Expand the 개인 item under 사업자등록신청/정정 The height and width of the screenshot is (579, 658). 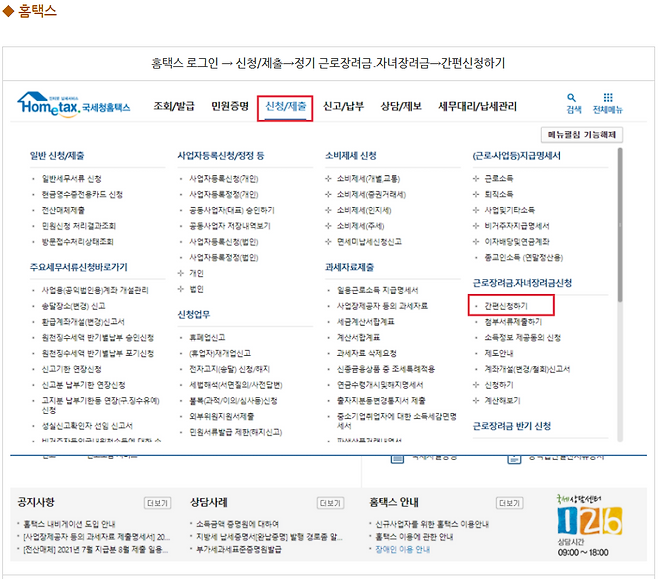(196, 272)
